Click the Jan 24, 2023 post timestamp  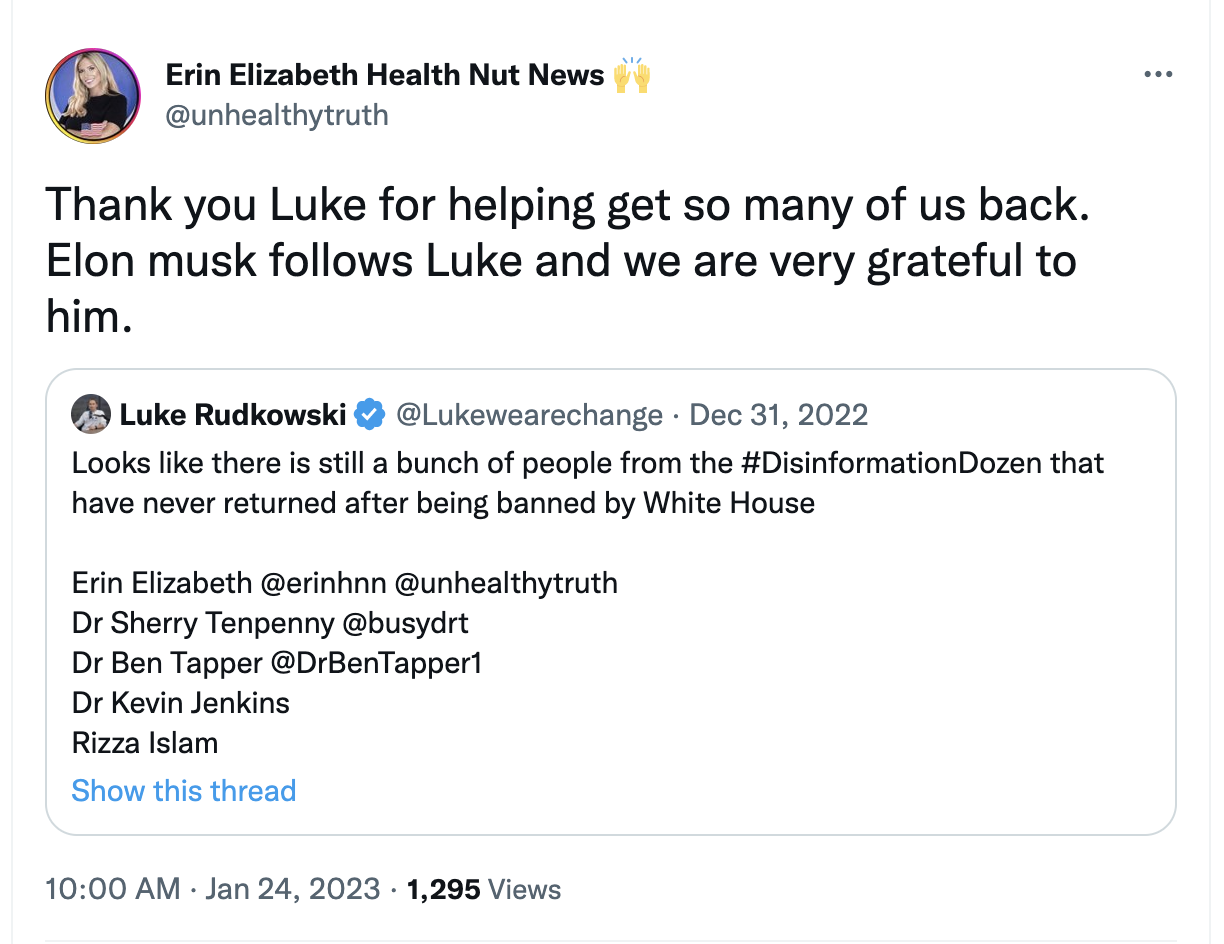293,888
